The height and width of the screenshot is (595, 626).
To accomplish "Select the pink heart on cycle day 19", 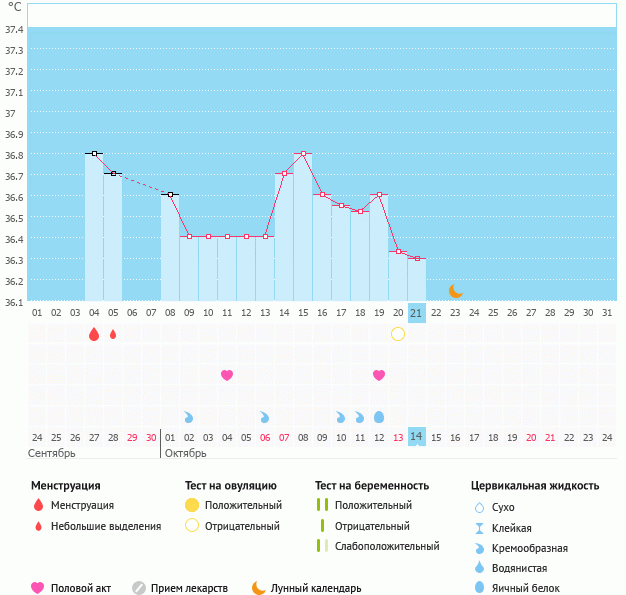I will (379, 375).
